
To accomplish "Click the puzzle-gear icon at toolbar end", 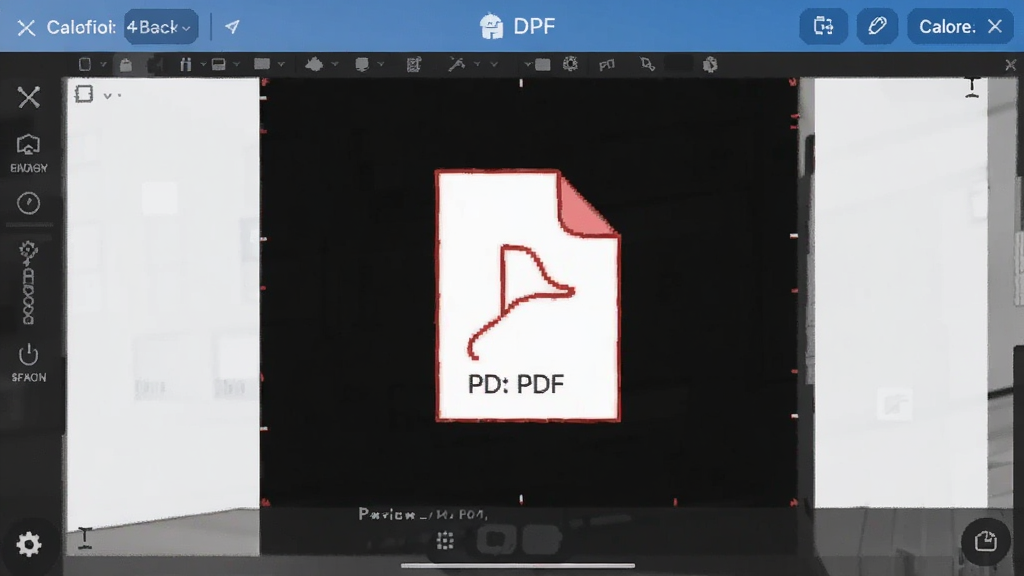I will coord(710,64).
